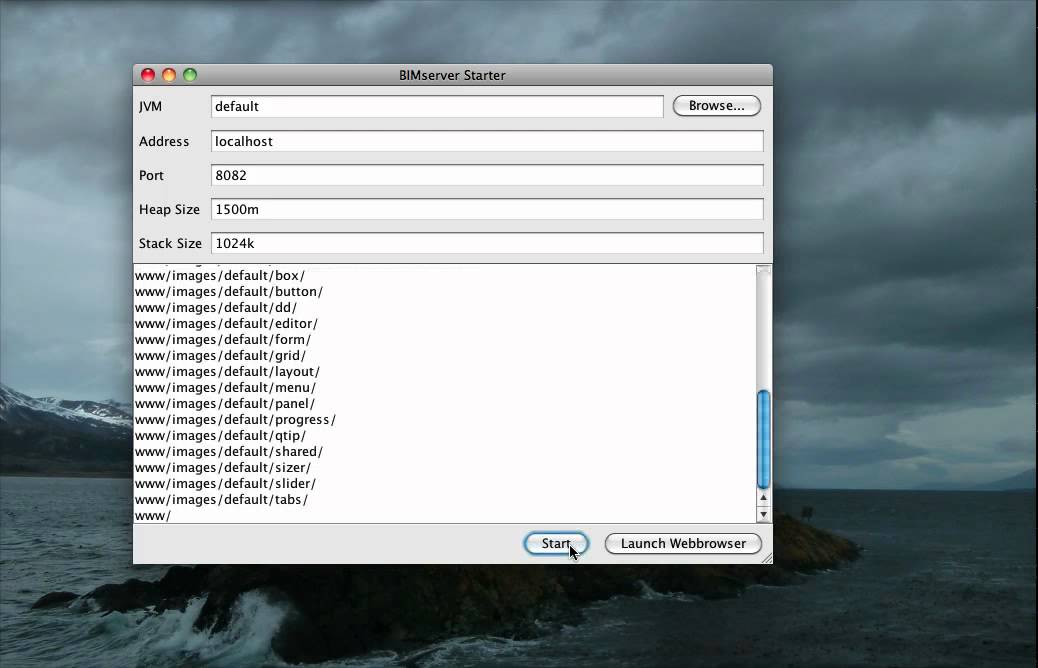
Task: Click the Address label
Action: [164, 141]
